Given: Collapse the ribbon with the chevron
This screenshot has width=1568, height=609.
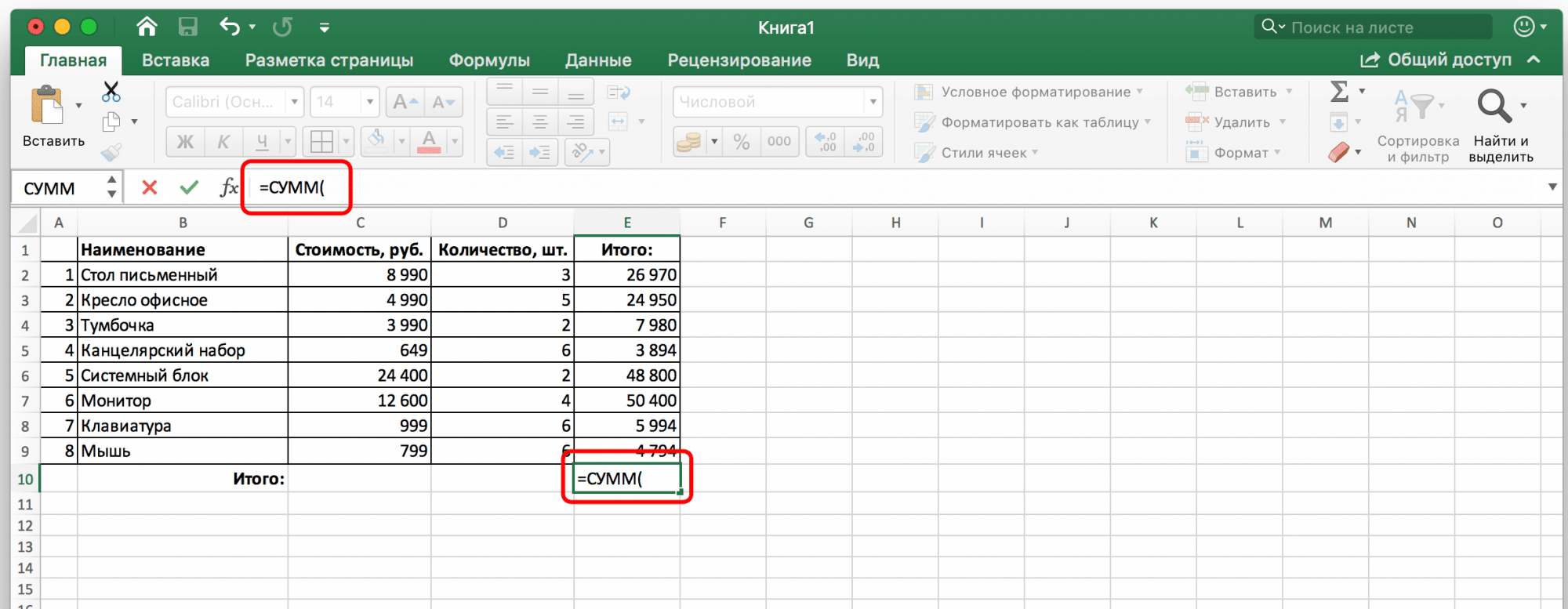Looking at the screenshot, I should [1534, 60].
